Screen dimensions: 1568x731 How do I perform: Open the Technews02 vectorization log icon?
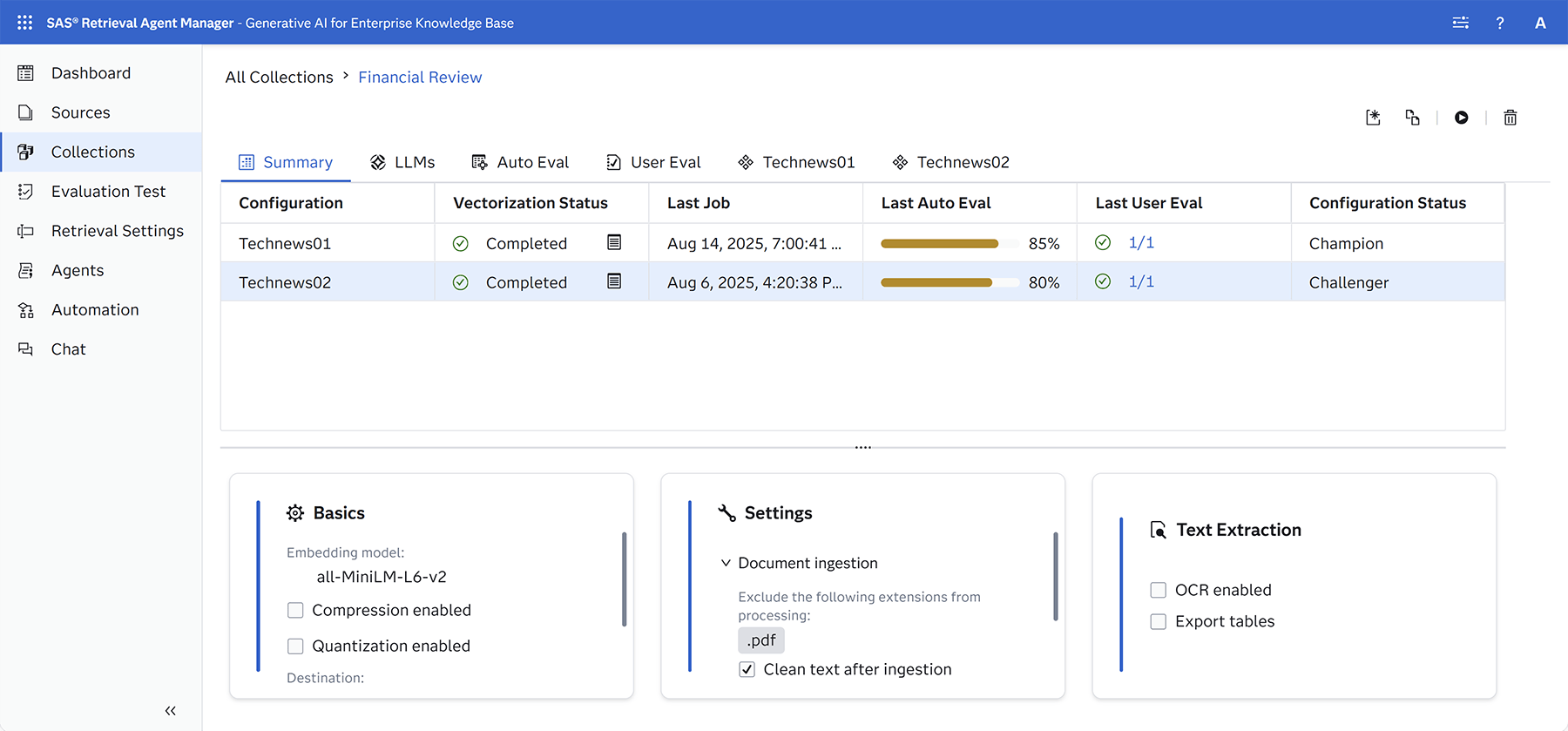coord(614,281)
